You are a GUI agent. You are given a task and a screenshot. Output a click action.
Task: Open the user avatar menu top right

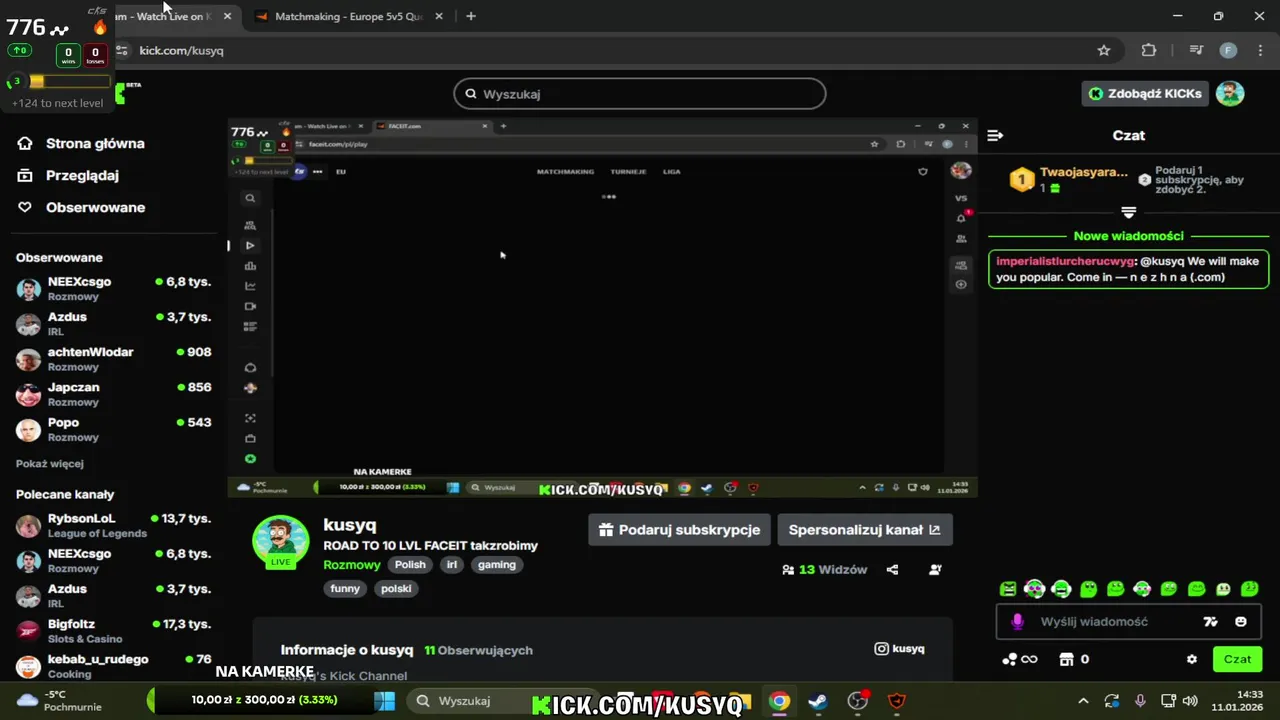tap(1230, 93)
